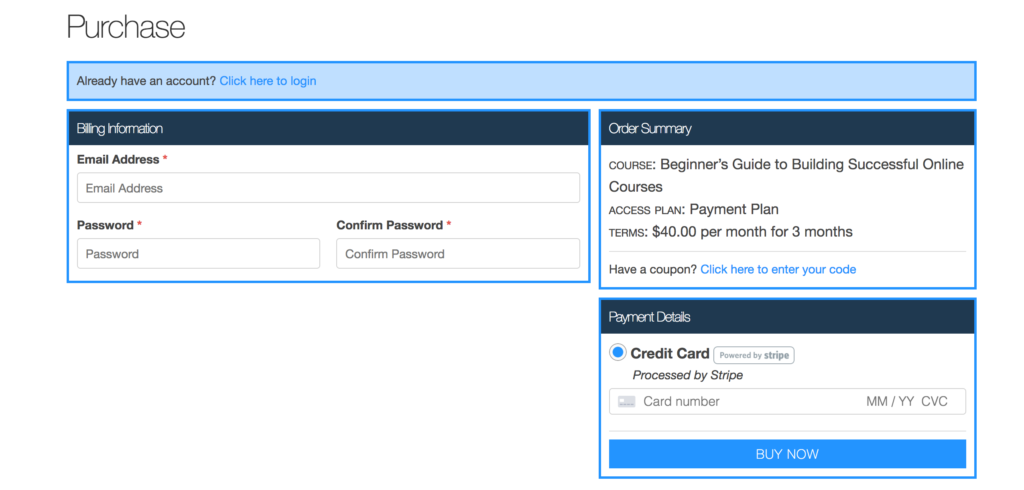Click the Purchase page heading
The height and width of the screenshot is (490, 1024).
click(126, 27)
